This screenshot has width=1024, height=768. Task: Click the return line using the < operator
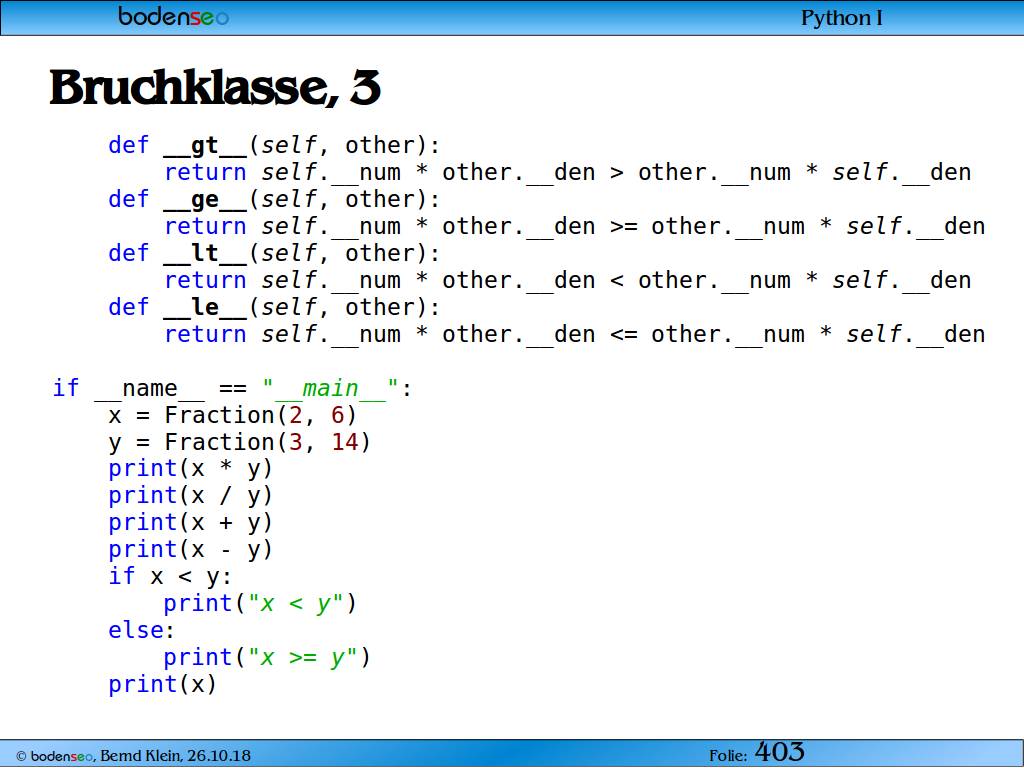pos(568,280)
